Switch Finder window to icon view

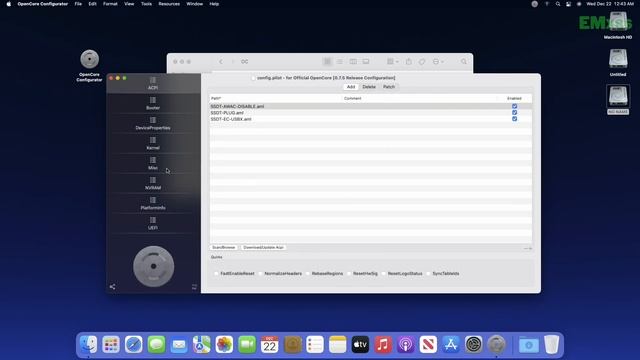point(327,62)
